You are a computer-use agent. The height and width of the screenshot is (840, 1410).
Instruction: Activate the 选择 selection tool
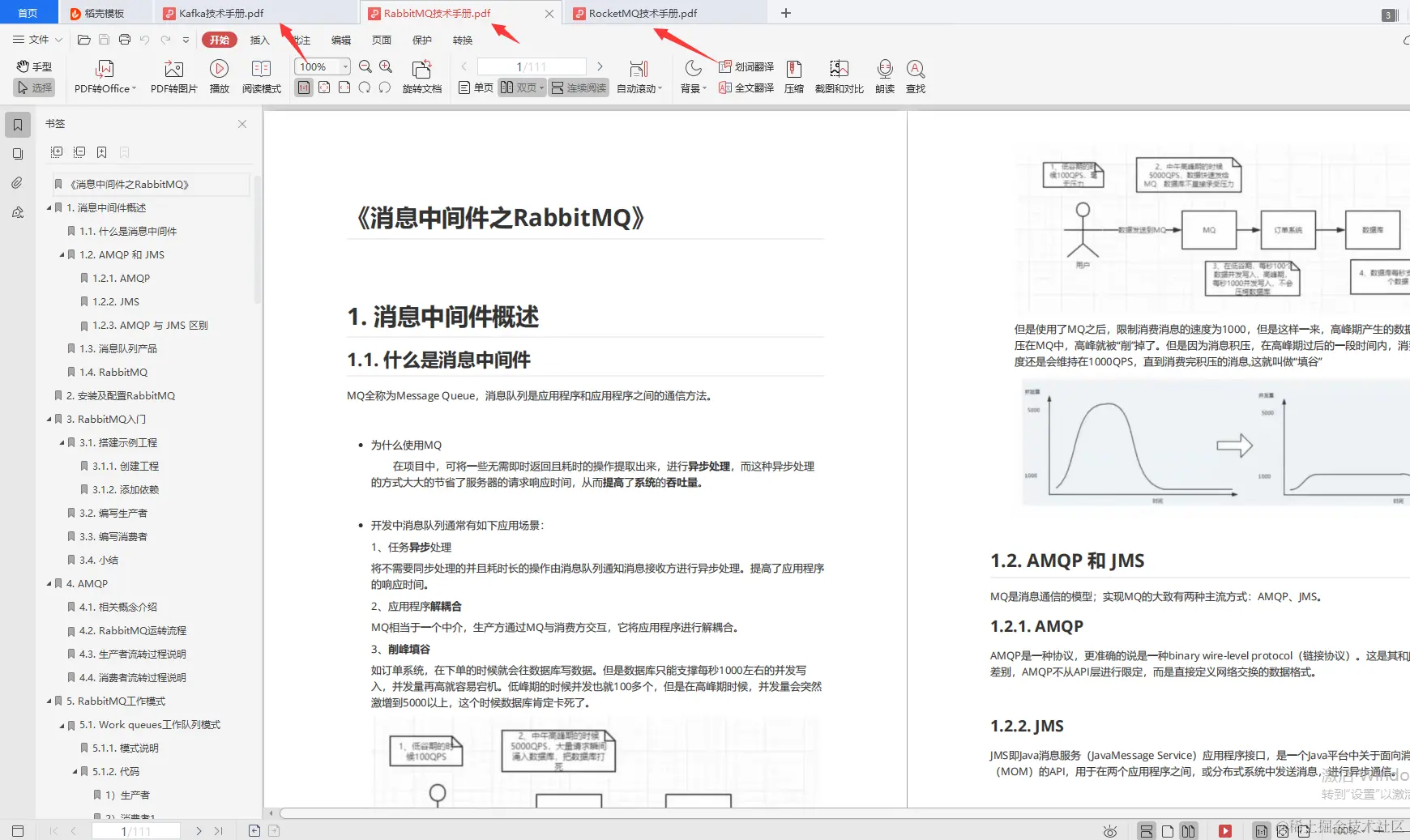tap(34, 87)
